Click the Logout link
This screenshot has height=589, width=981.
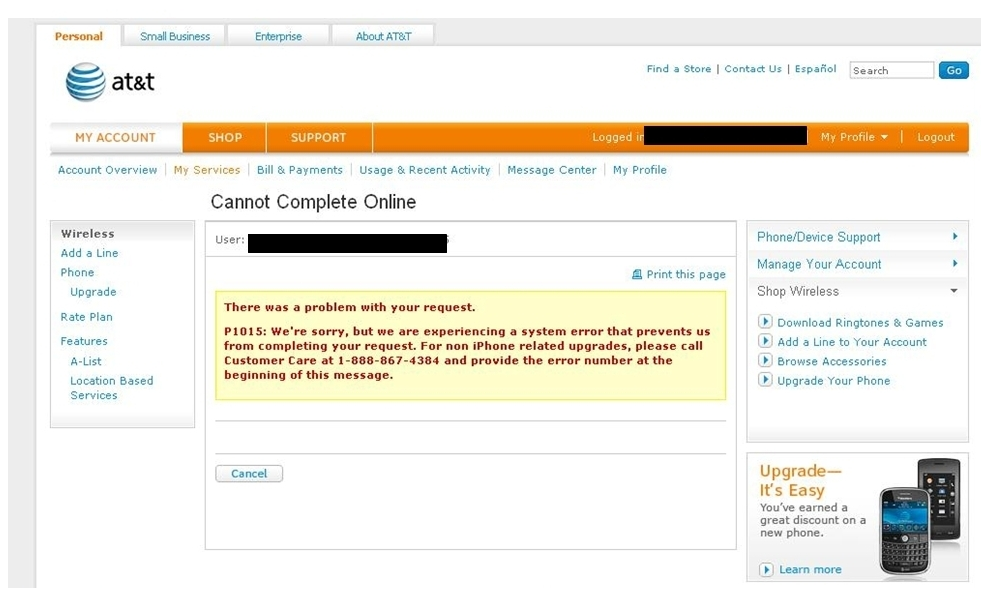coord(936,137)
